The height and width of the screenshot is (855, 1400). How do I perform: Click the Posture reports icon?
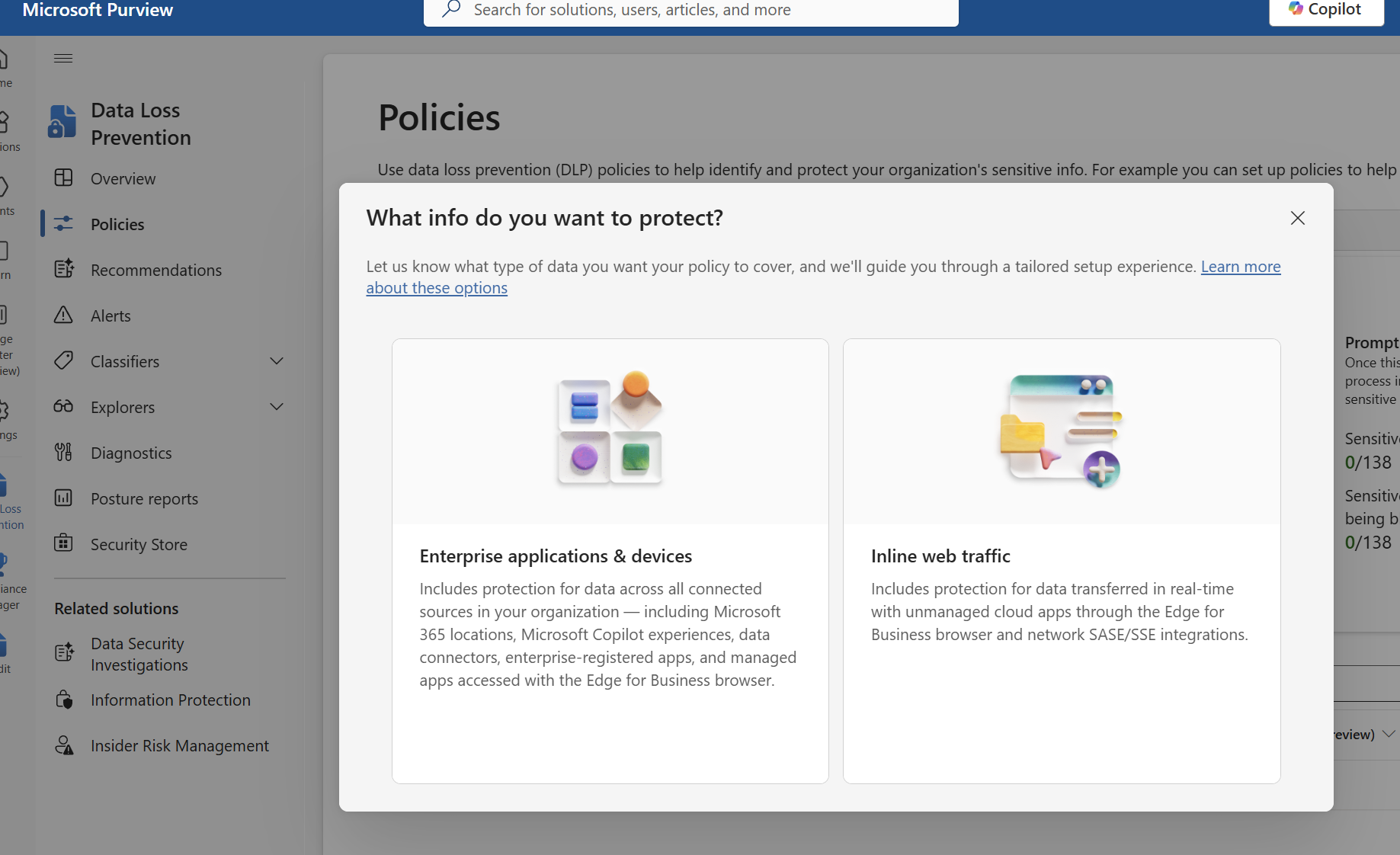click(63, 498)
